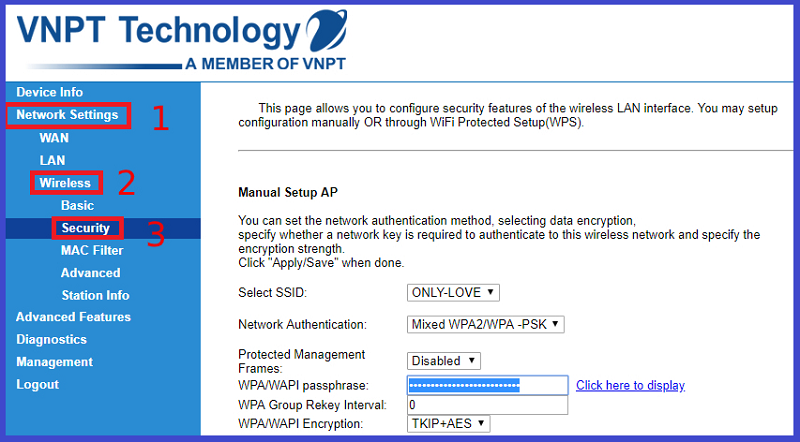Change Protected Management Frames dropdown
Viewport: 800px width, 442px height.
[x=445, y=361]
